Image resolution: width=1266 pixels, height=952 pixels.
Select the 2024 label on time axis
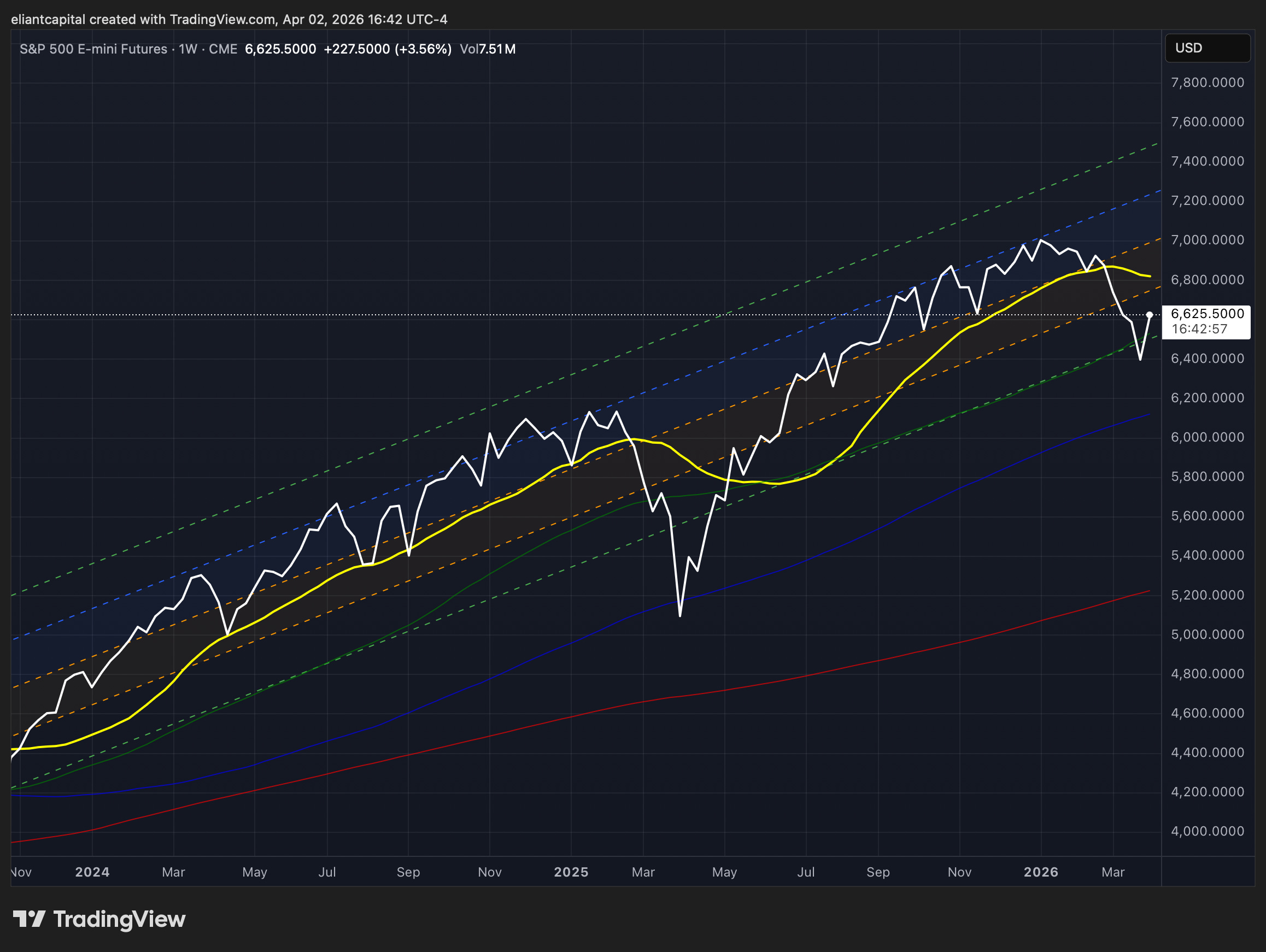(x=92, y=872)
